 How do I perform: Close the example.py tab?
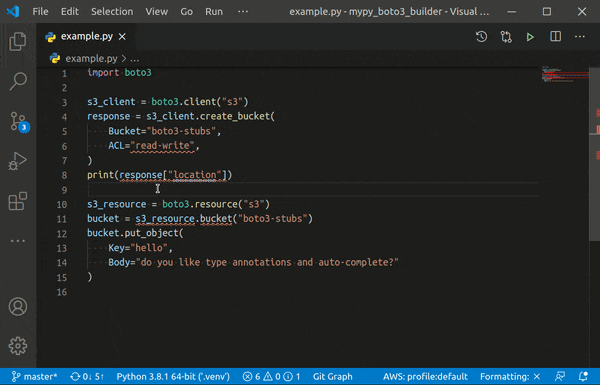(x=122, y=36)
